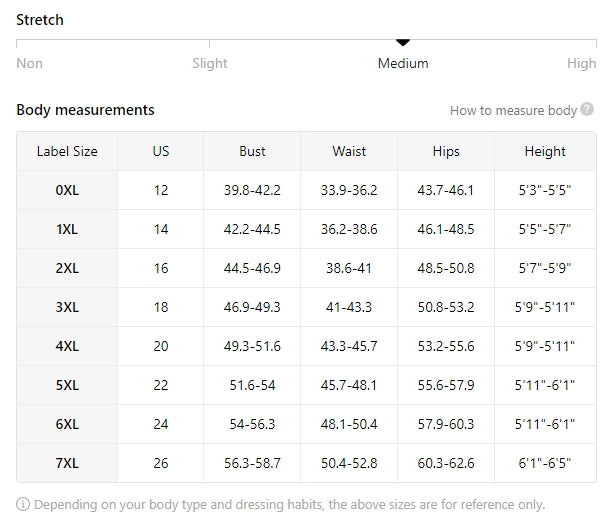612x523 pixels.
Task: Click the Medium stretch slider marker
Action: point(403,42)
